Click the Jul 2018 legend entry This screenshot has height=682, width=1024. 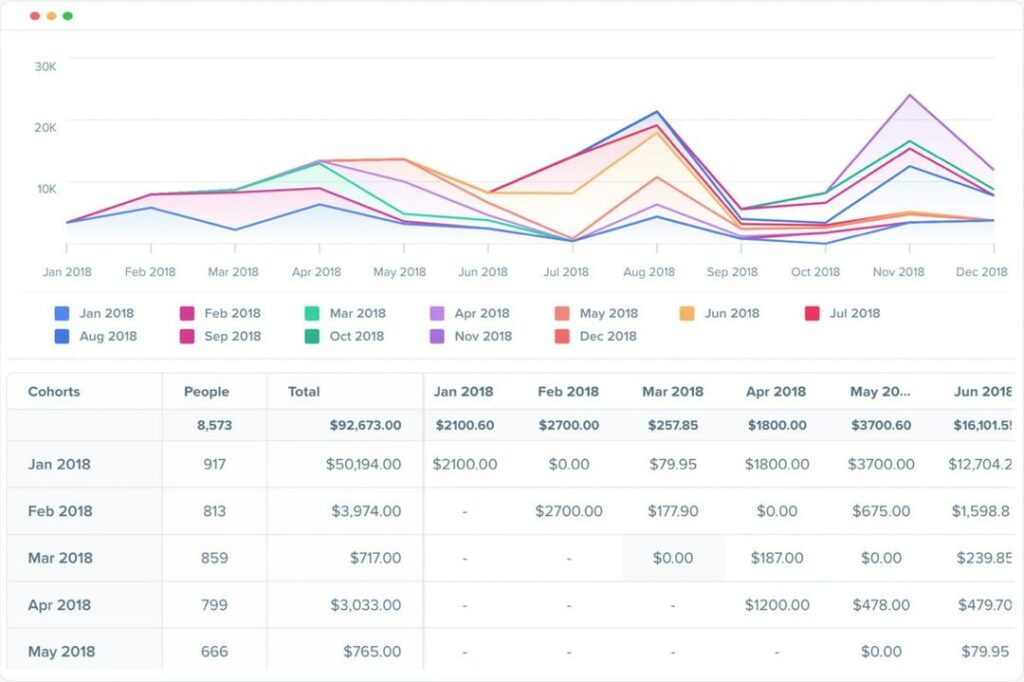coord(842,314)
